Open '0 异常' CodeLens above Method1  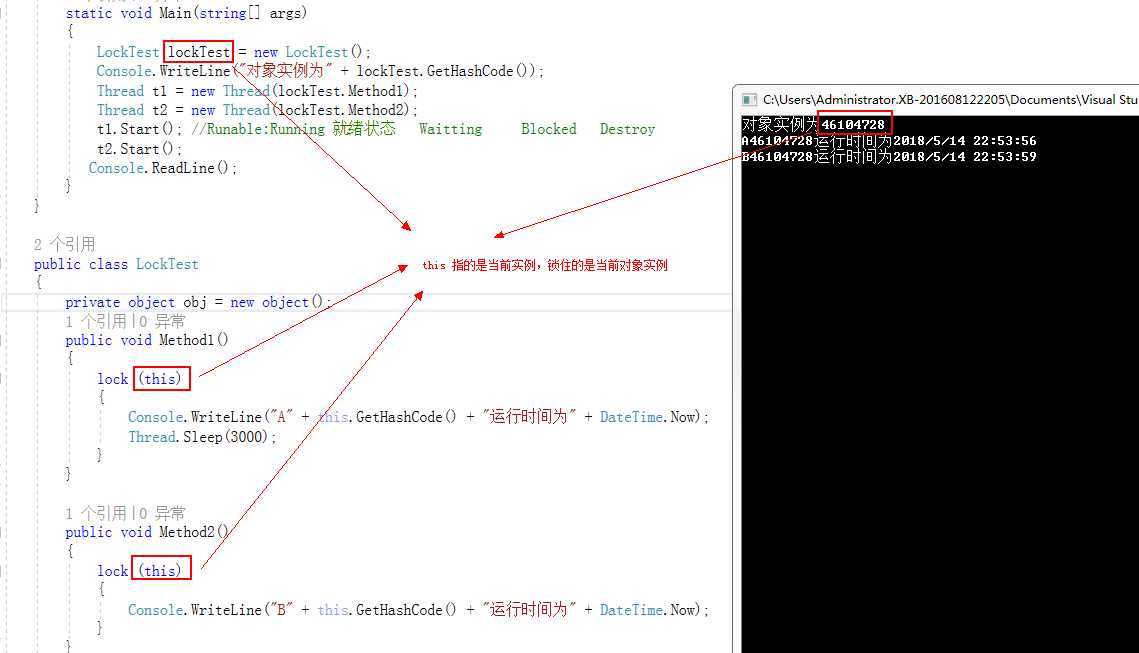pos(162,321)
